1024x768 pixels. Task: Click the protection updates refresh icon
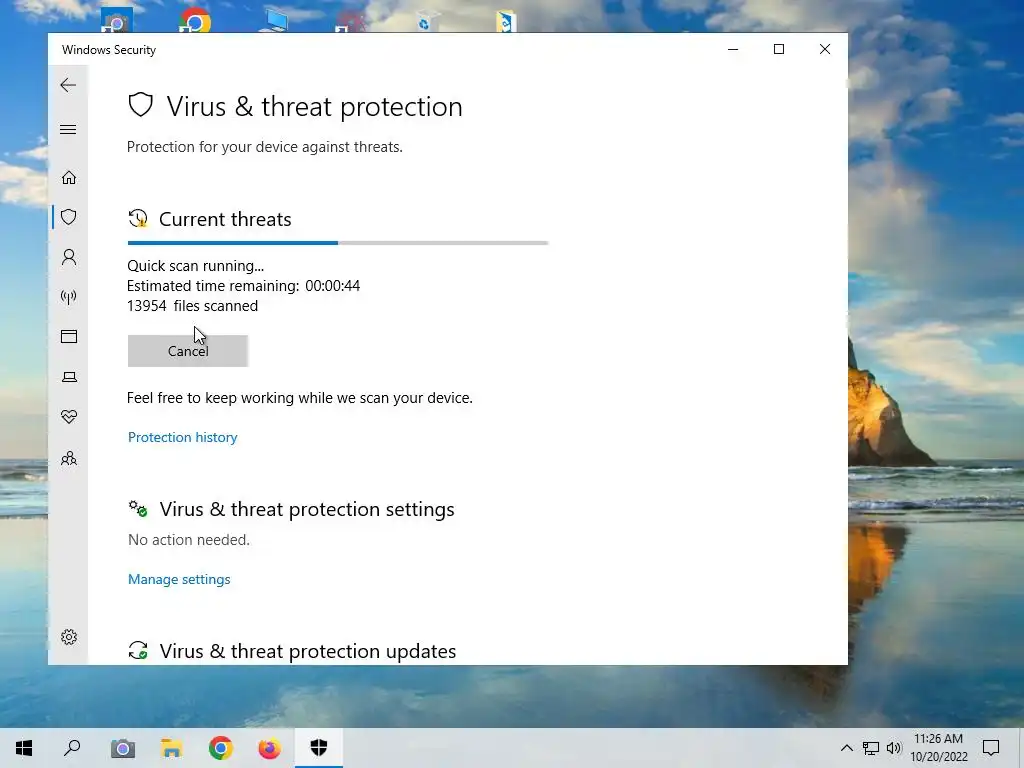click(x=138, y=650)
